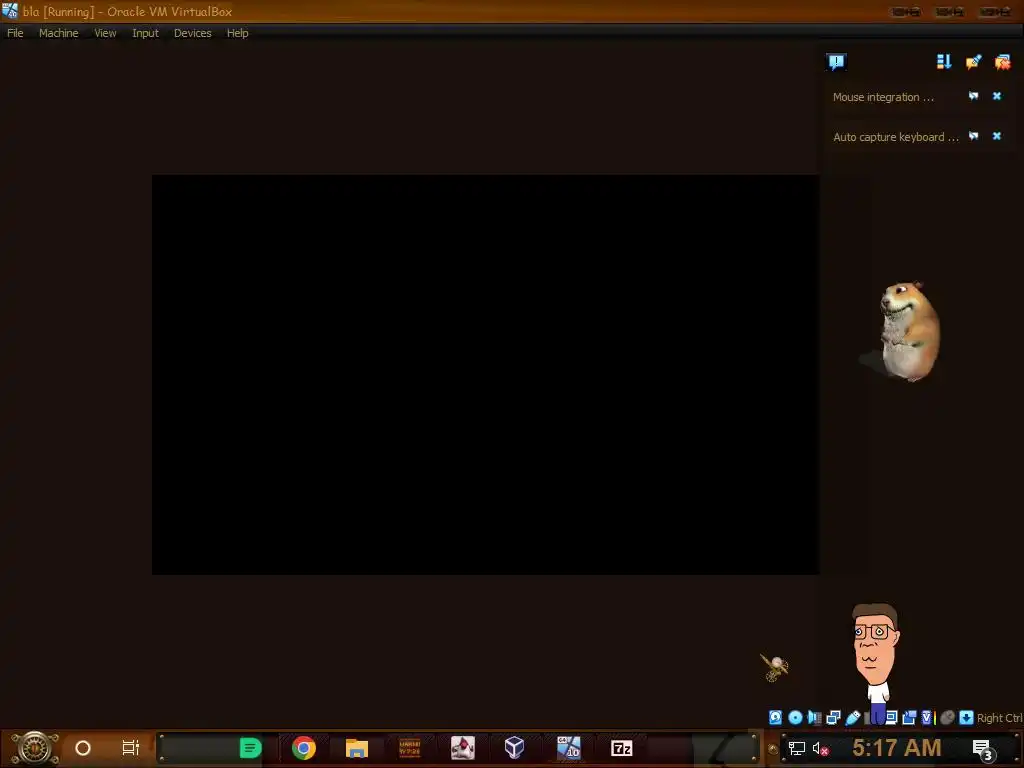Click the muted volume tray icon

(x=820, y=748)
